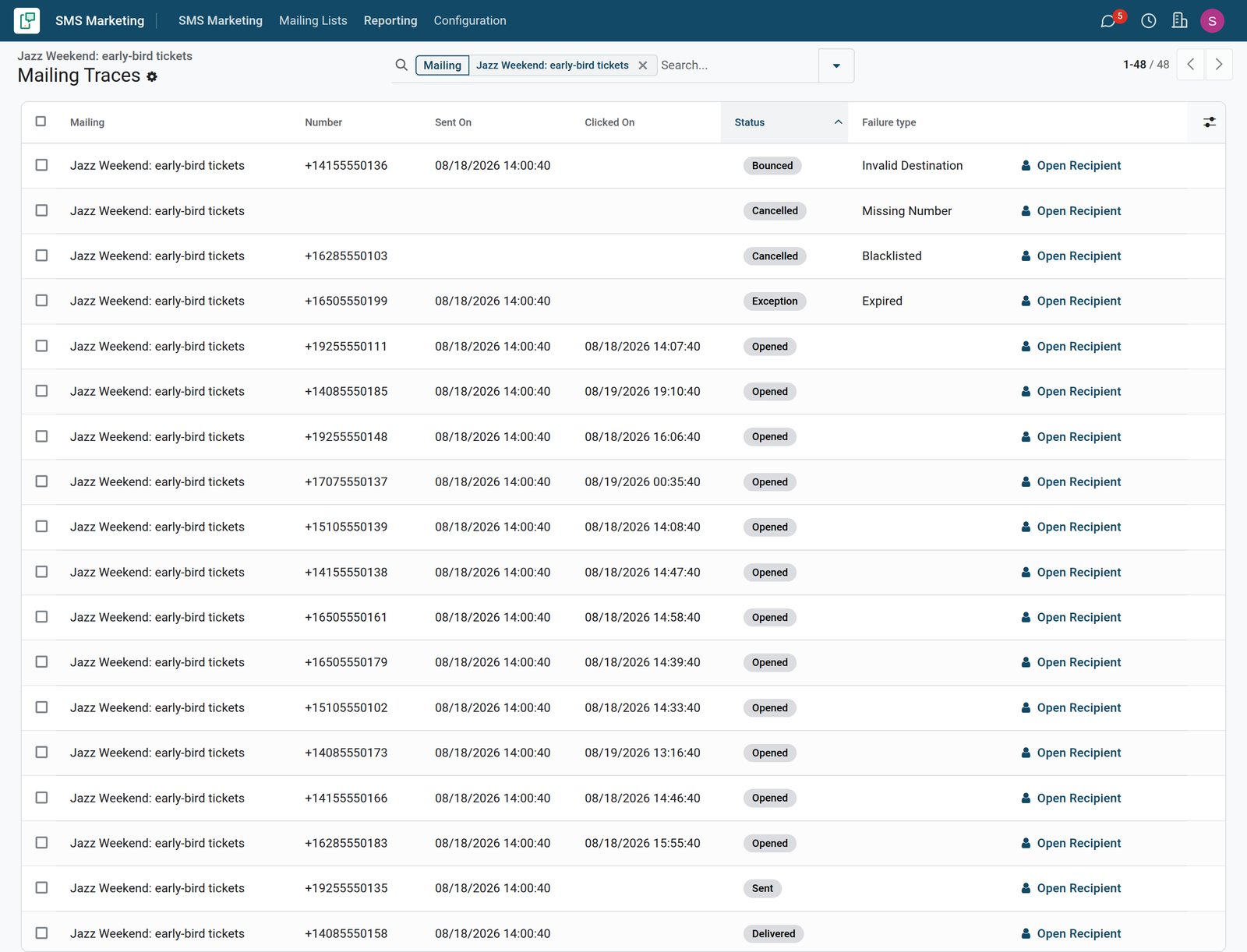This screenshot has width=1247, height=952.
Task: Click recipient icon in the Missing Number row
Action: pyautogui.click(x=1026, y=210)
